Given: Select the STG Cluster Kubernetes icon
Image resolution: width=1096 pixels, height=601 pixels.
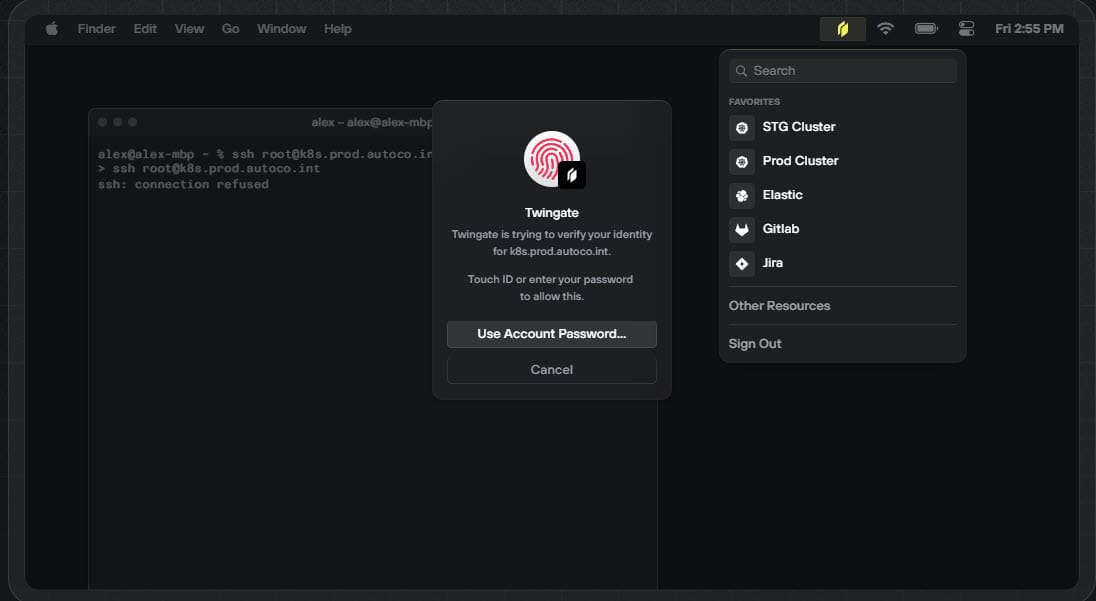Looking at the screenshot, I should (742, 128).
